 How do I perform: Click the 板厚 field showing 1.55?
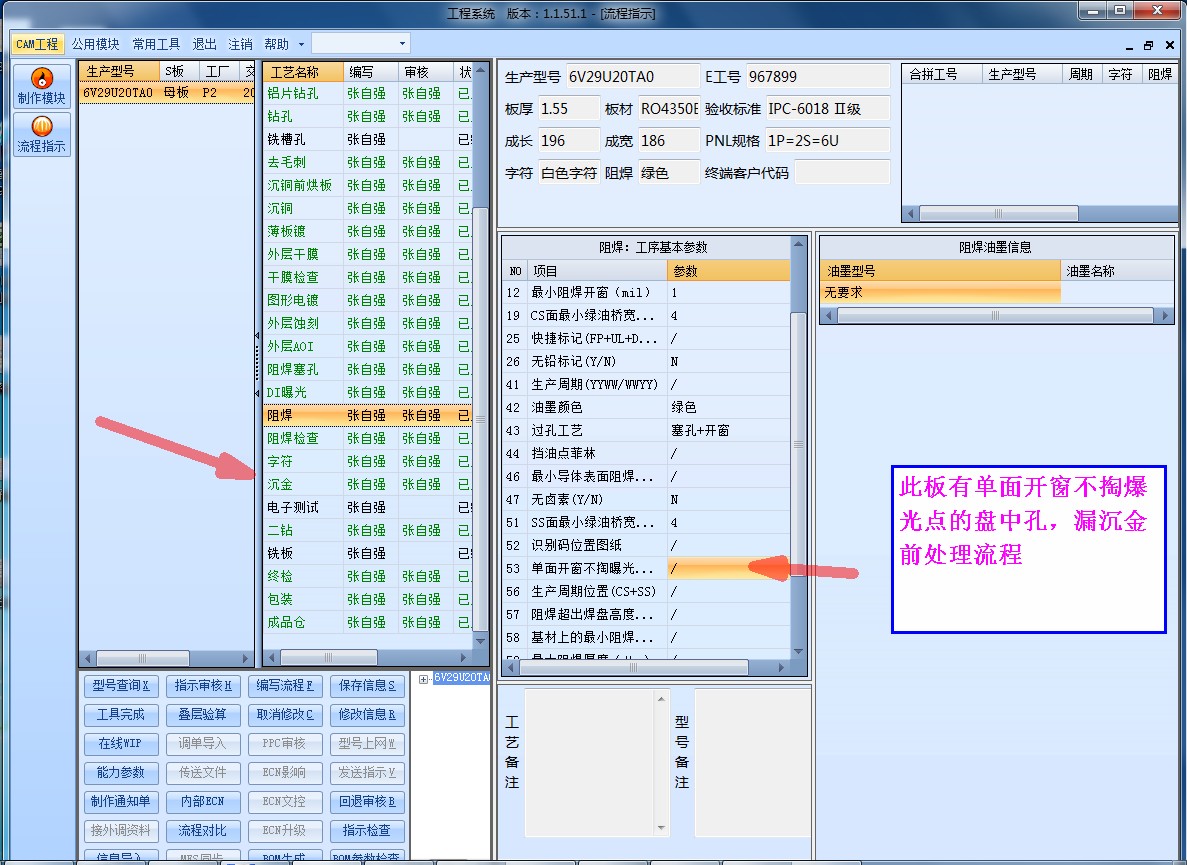coord(569,109)
